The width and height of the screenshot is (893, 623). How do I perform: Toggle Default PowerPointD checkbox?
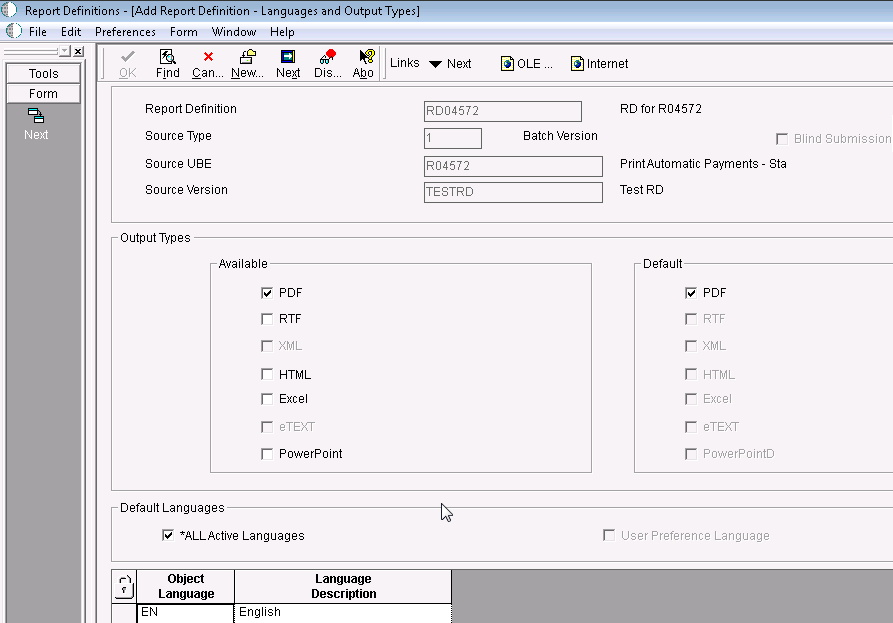pyautogui.click(x=691, y=454)
